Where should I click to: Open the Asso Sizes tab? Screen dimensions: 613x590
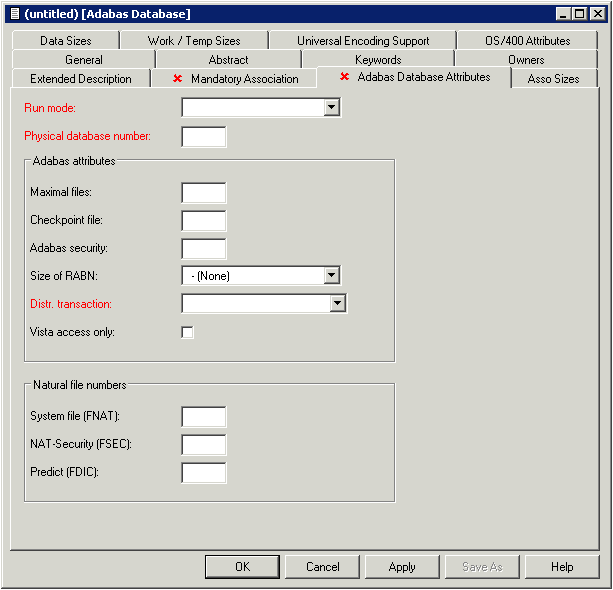coord(553,78)
